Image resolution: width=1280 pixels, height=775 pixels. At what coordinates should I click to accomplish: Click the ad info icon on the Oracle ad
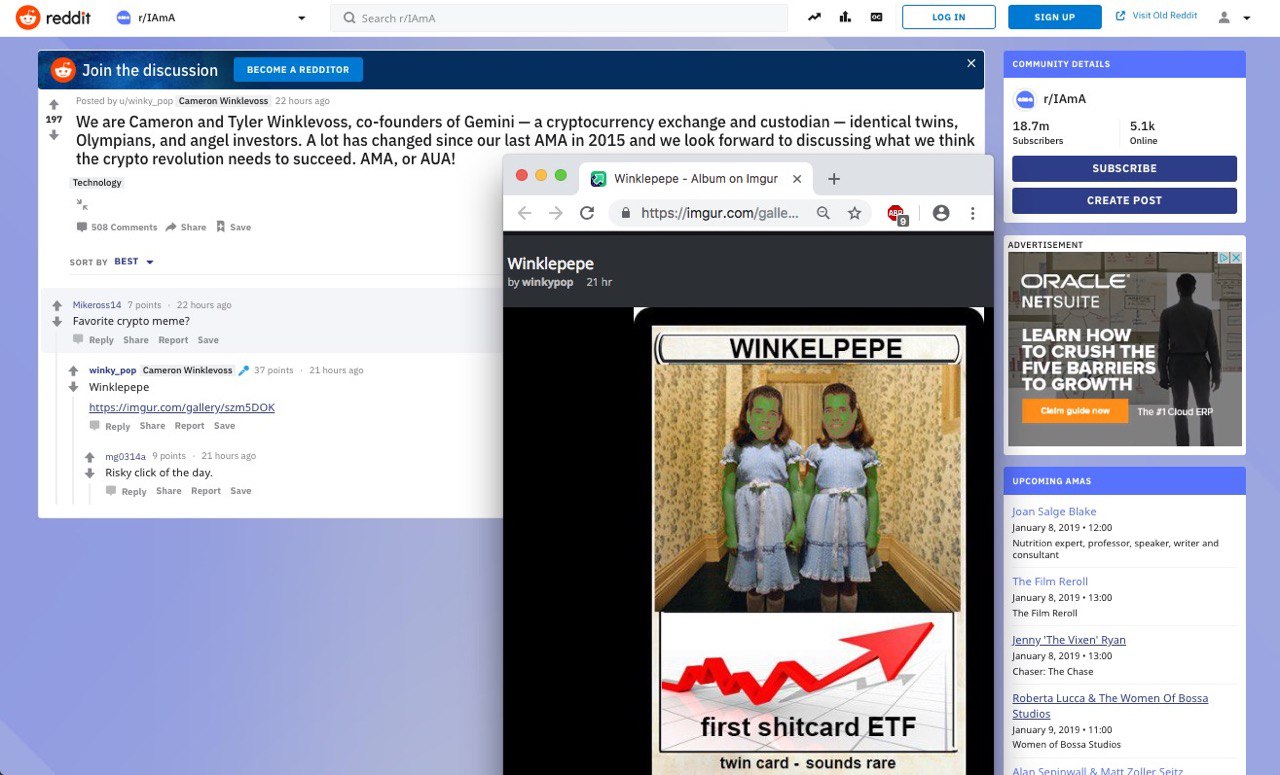point(1224,258)
